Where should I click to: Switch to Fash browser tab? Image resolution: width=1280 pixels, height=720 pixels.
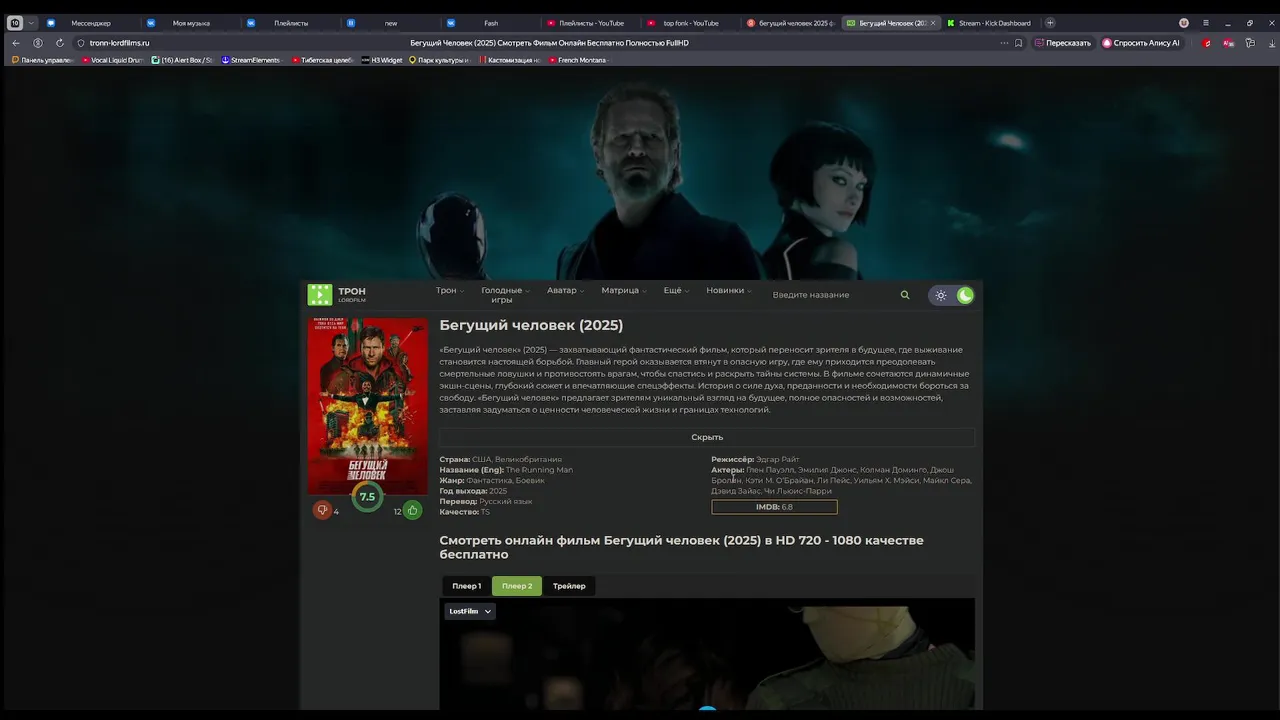(x=490, y=23)
